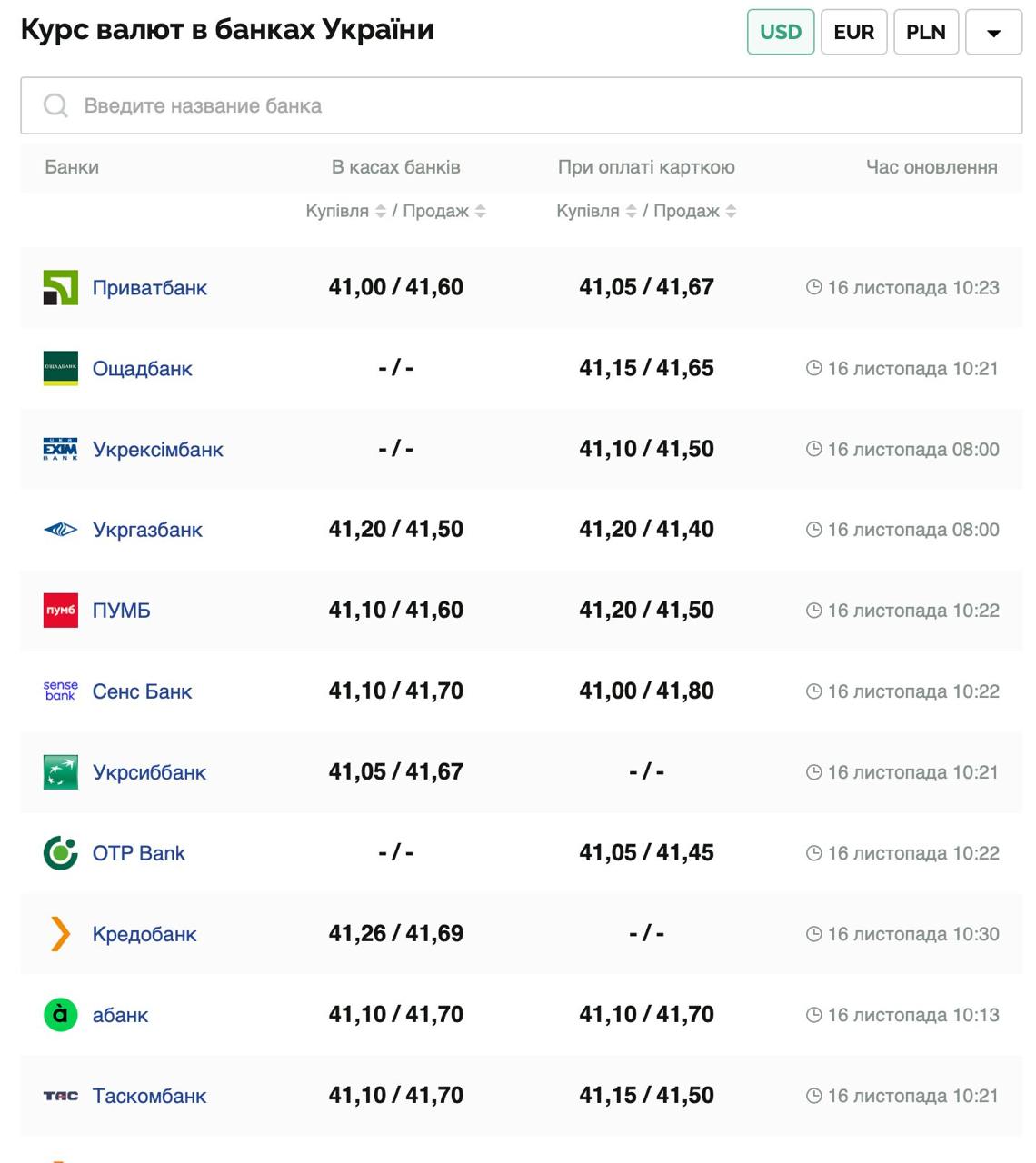This screenshot has height=1163, width=1036.
Task: Sort by cash desk Продаж rate
Action: pyautogui.click(x=481, y=212)
